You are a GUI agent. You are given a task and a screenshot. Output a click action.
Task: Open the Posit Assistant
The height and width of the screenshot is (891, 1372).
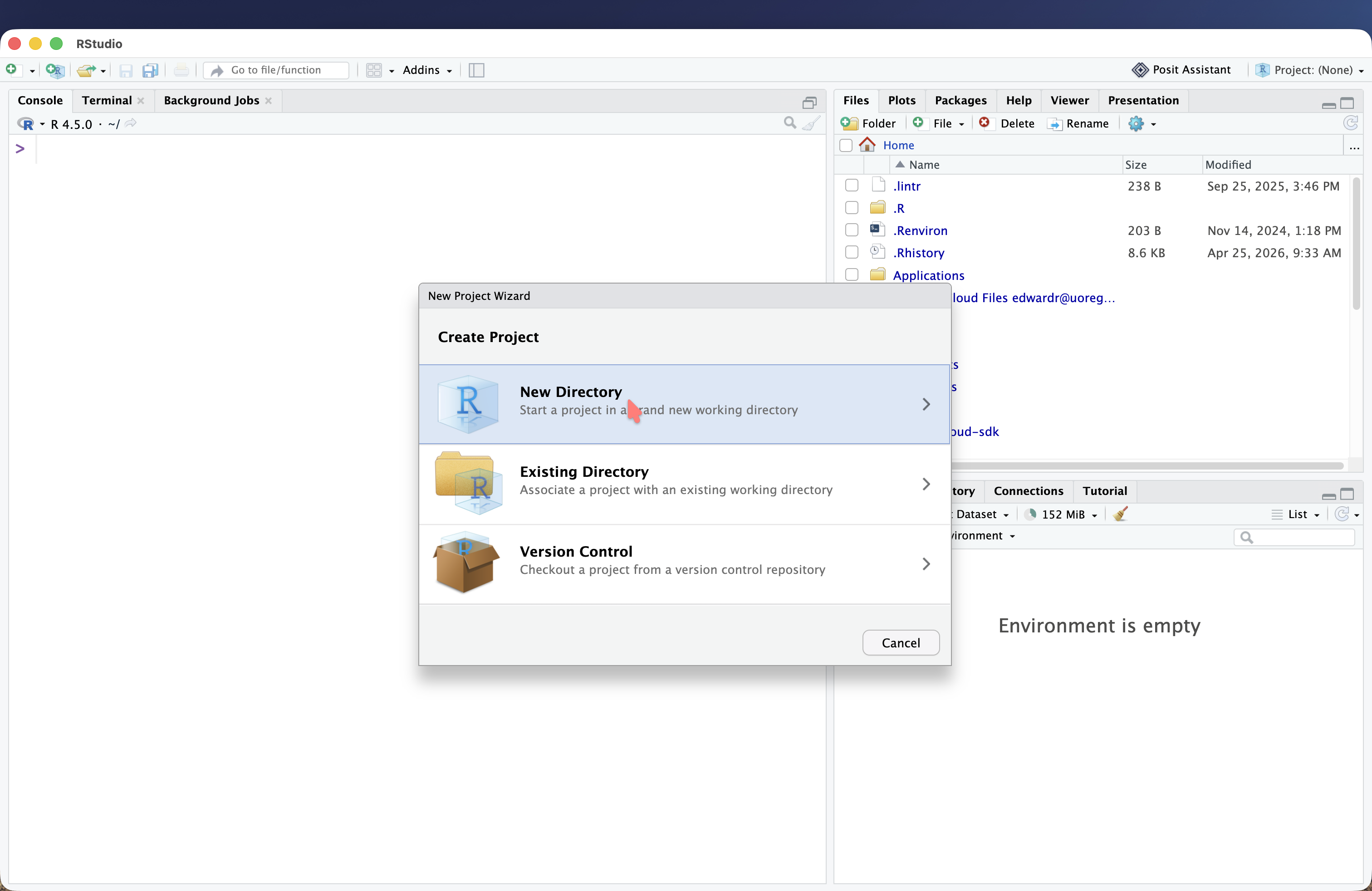[1181, 70]
